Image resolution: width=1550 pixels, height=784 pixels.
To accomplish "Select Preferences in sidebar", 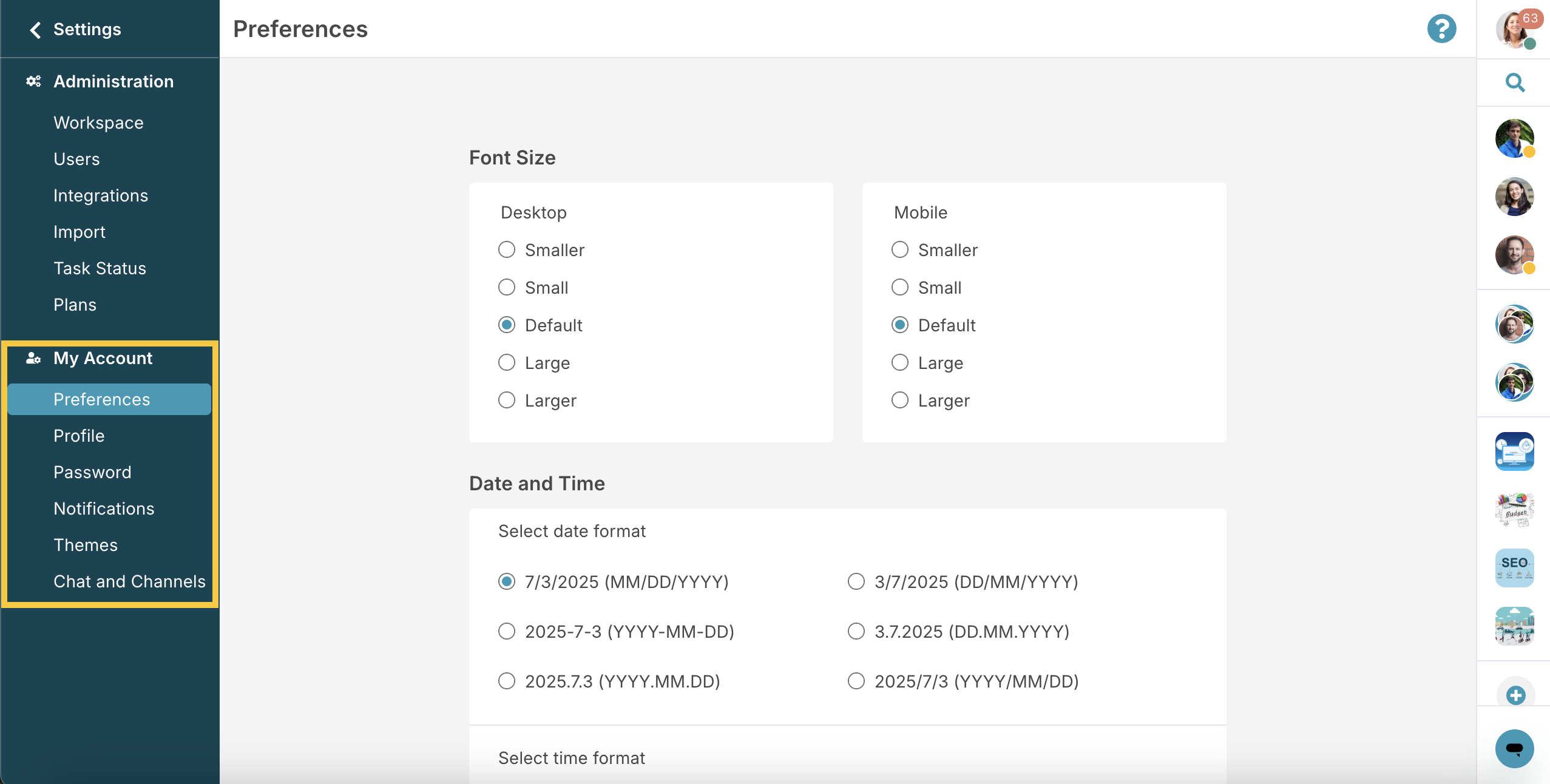I will (109, 399).
